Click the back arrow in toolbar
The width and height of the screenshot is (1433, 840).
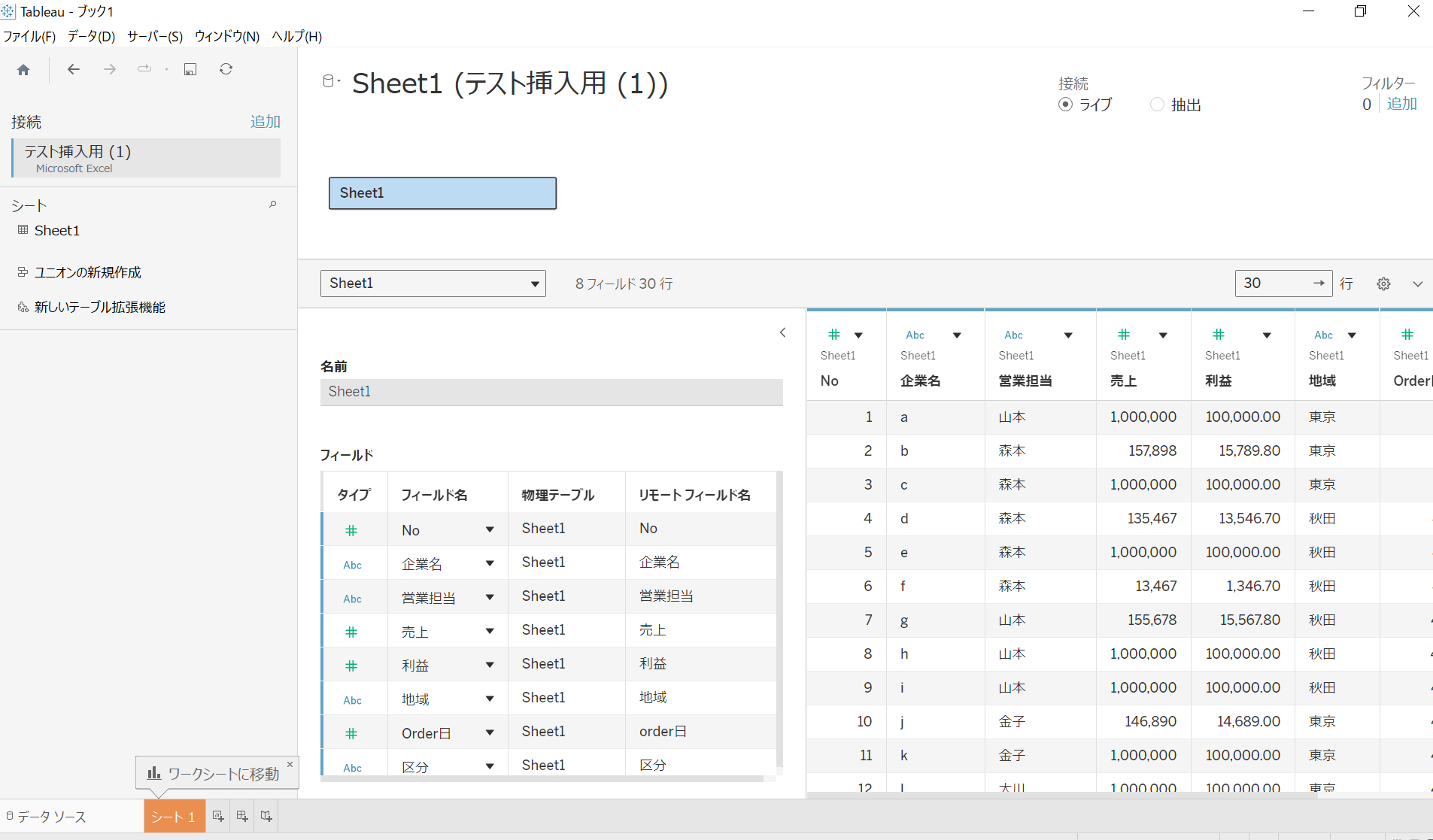point(73,70)
